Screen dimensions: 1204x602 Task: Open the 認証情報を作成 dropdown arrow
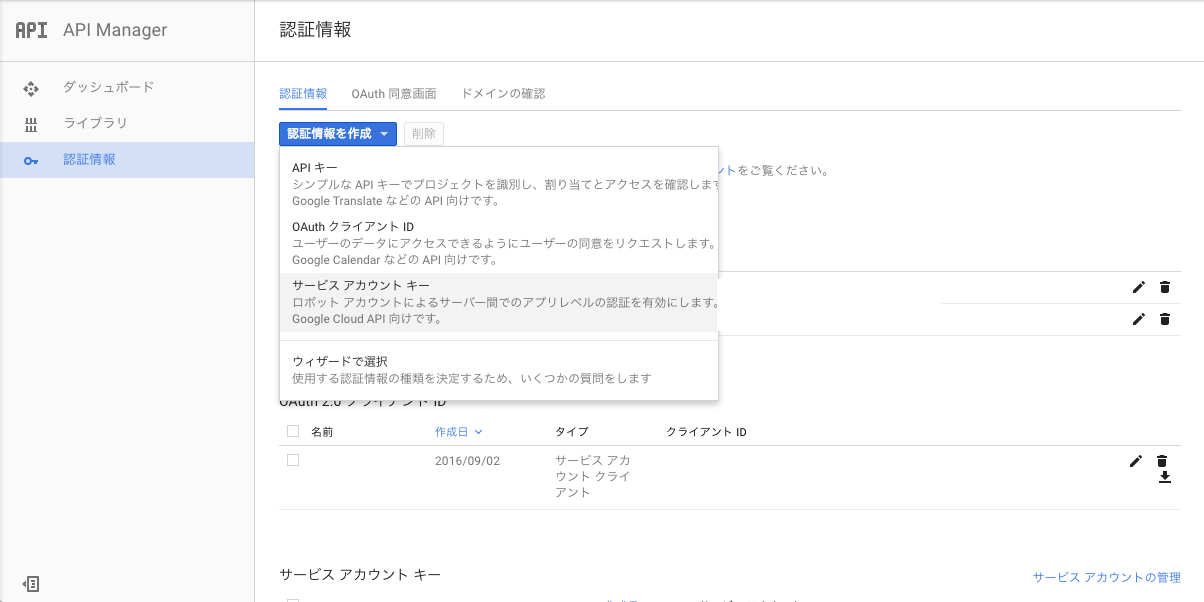(x=385, y=132)
